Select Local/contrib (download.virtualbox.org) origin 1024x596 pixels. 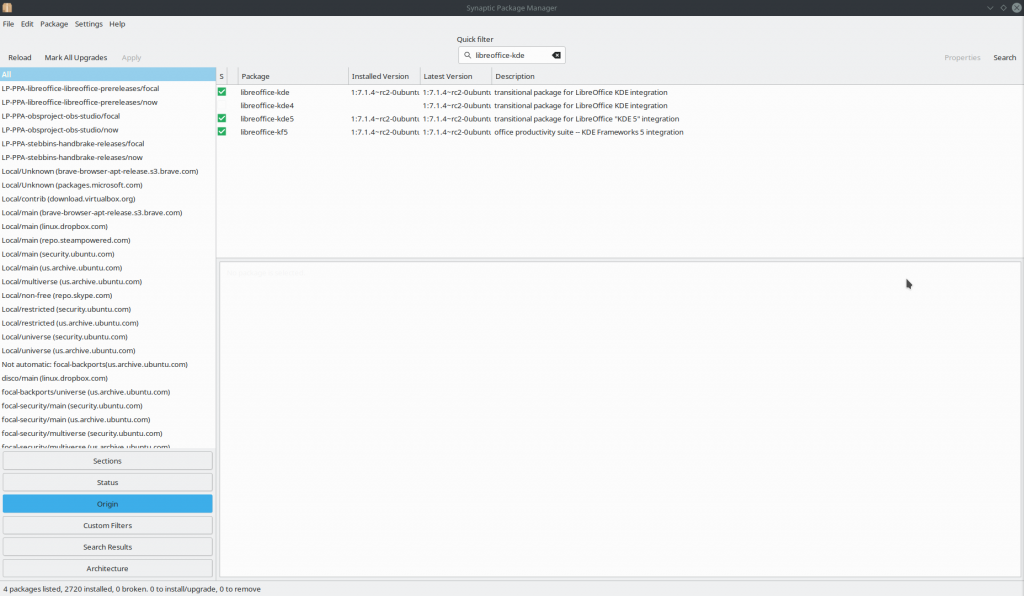point(69,199)
